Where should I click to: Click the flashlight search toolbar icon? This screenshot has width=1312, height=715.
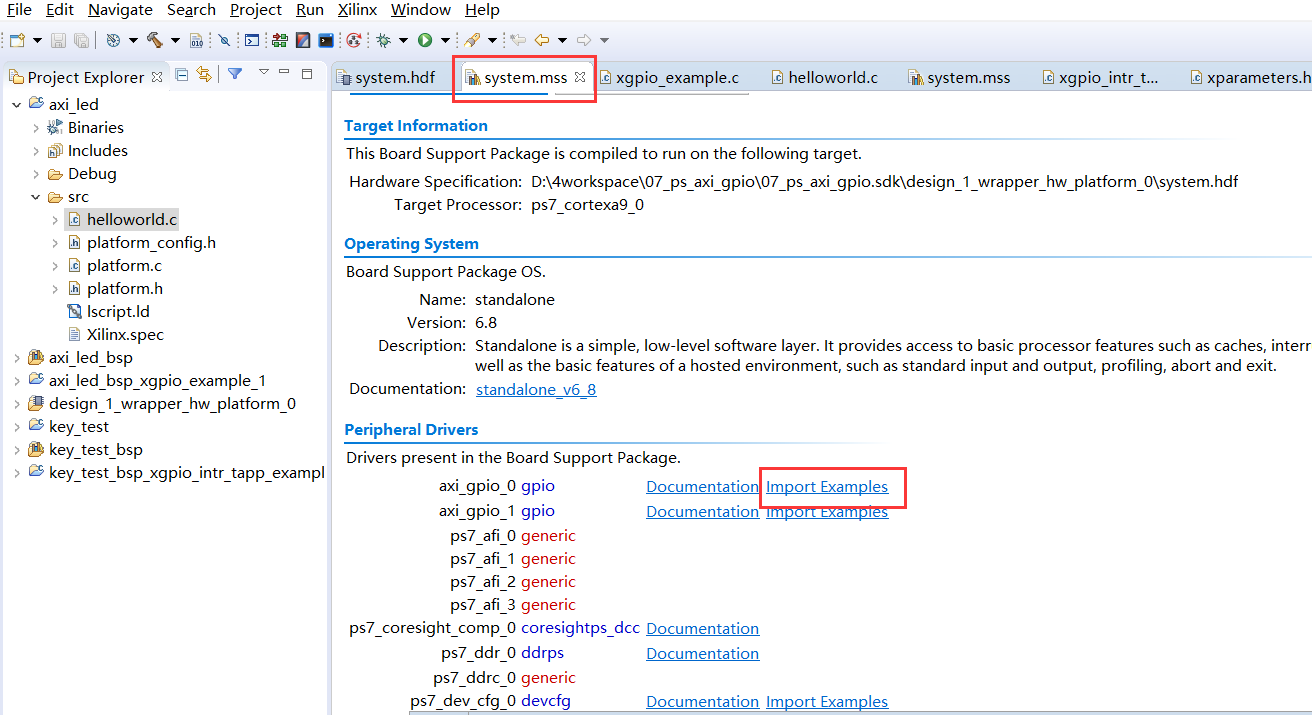pyautogui.click(x=472, y=41)
